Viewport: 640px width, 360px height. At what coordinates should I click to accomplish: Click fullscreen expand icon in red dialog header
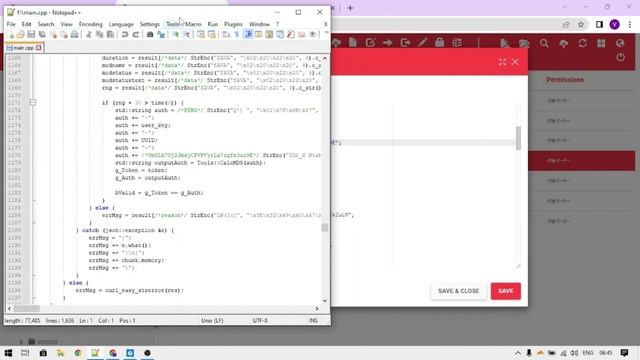[x=502, y=62]
